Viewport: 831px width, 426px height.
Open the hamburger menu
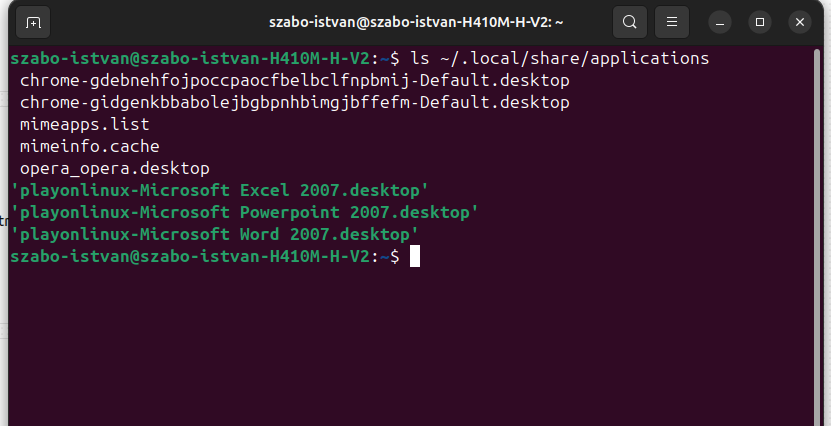tap(673, 21)
